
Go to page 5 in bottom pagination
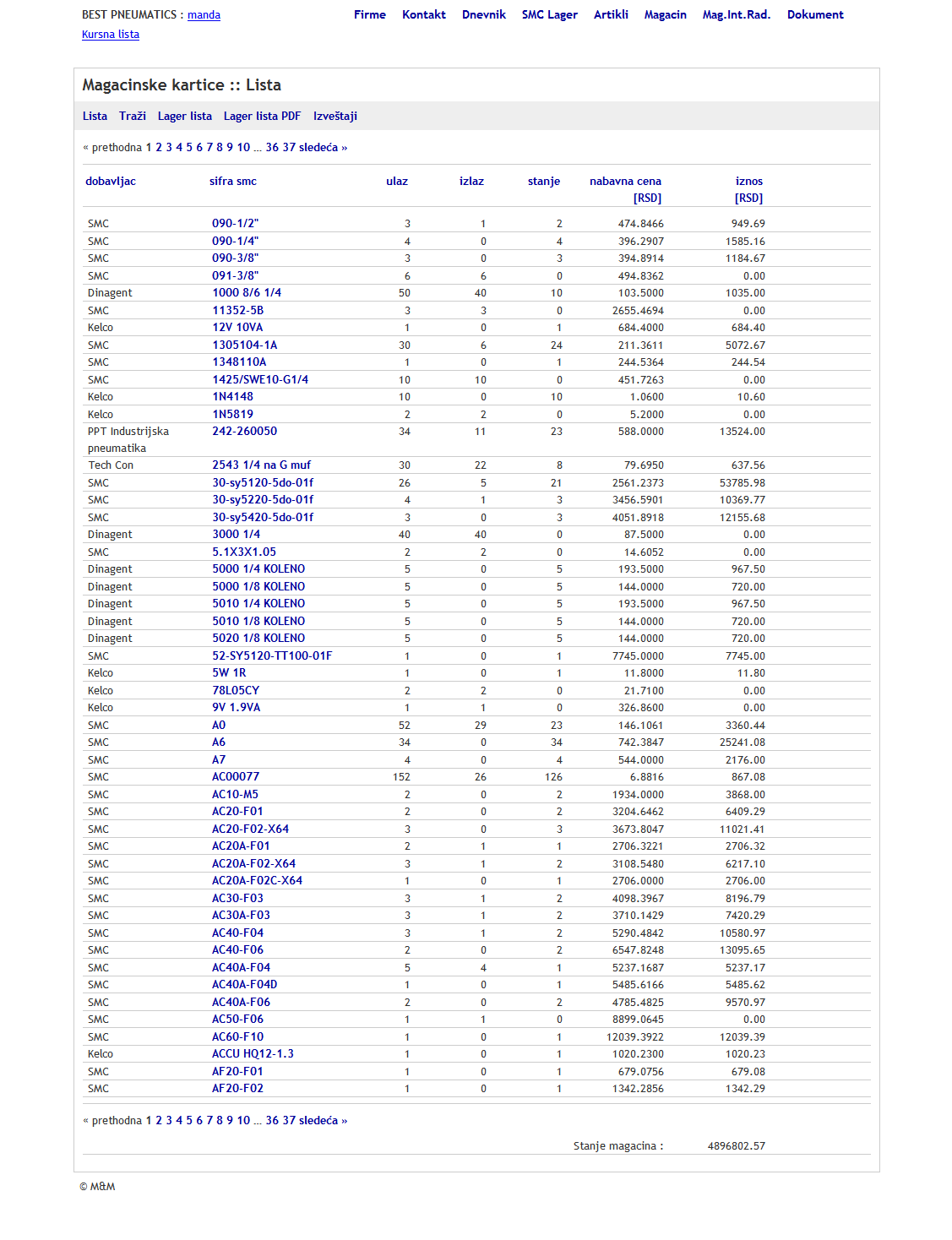point(189,1121)
